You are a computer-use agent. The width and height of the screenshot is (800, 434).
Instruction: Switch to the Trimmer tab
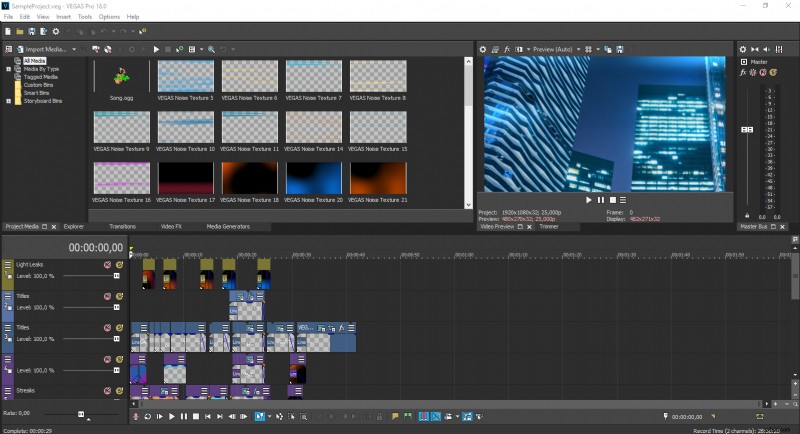click(x=549, y=226)
